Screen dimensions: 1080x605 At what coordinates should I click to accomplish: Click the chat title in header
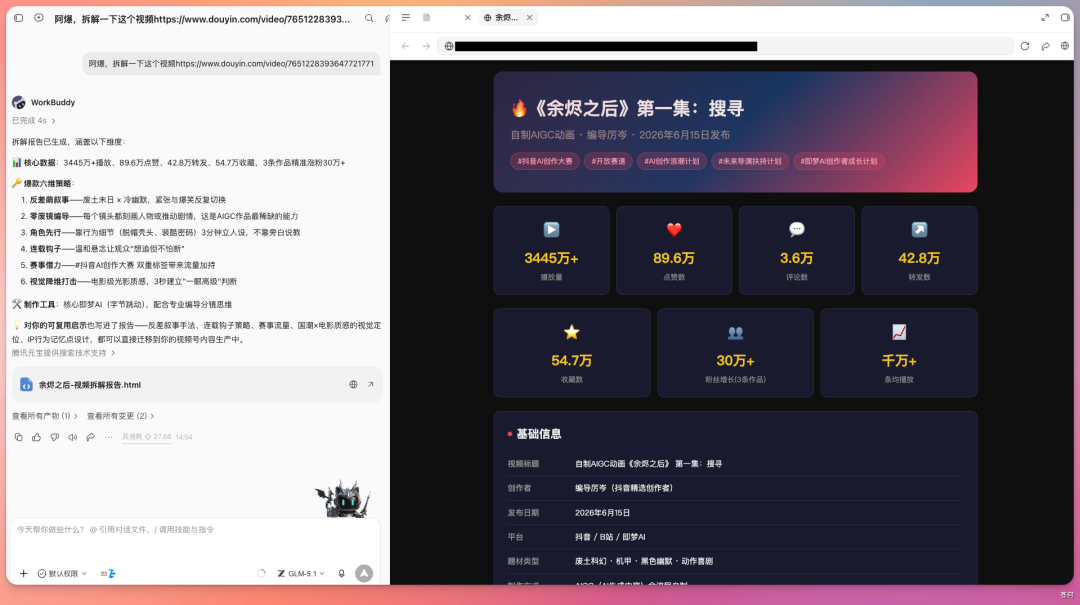[202, 19]
